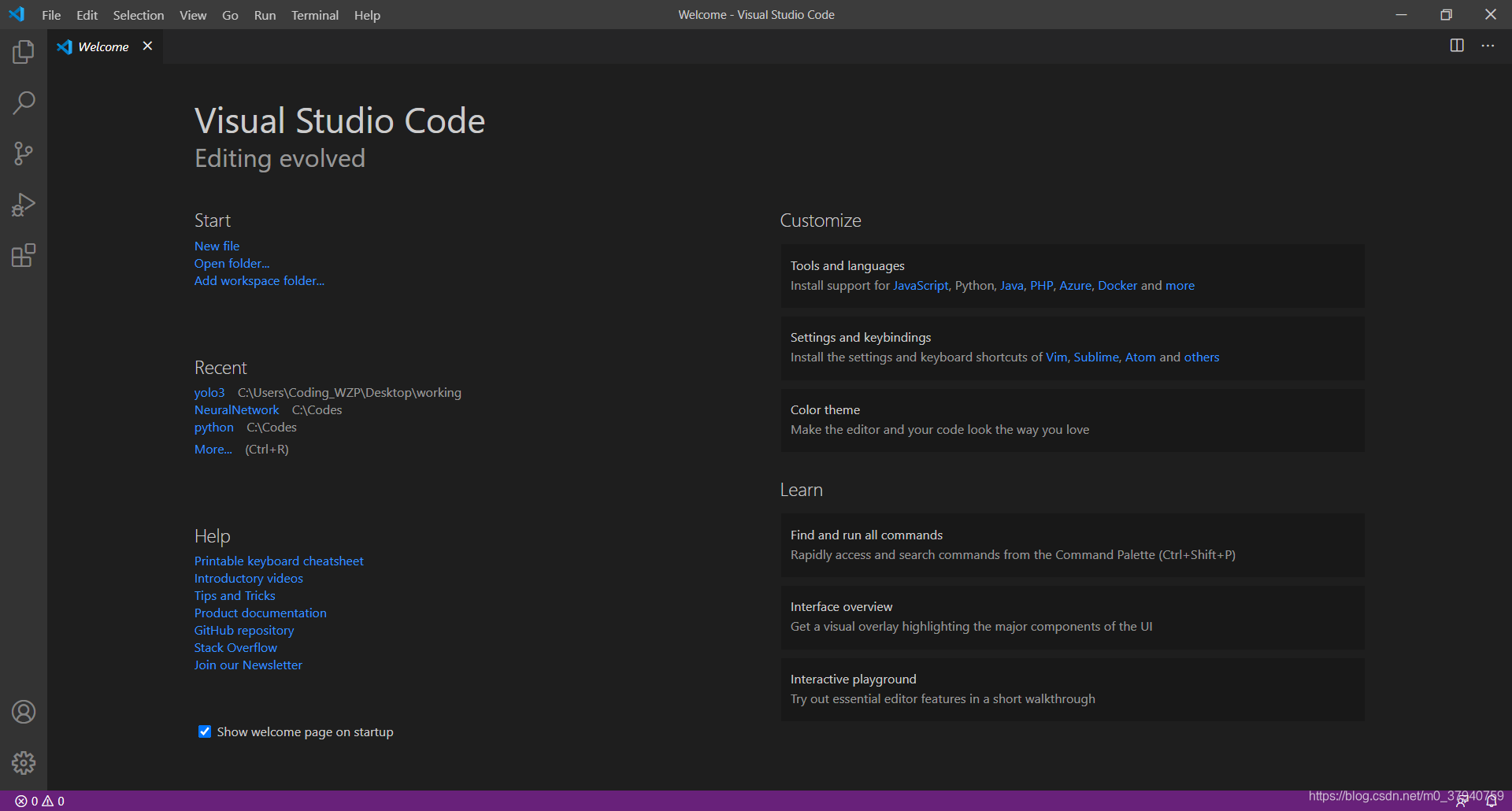Image resolution: width=1512 pixels, height=811 pixels.
Task: Minimize the VS Code window
Action: point(1401,14)
